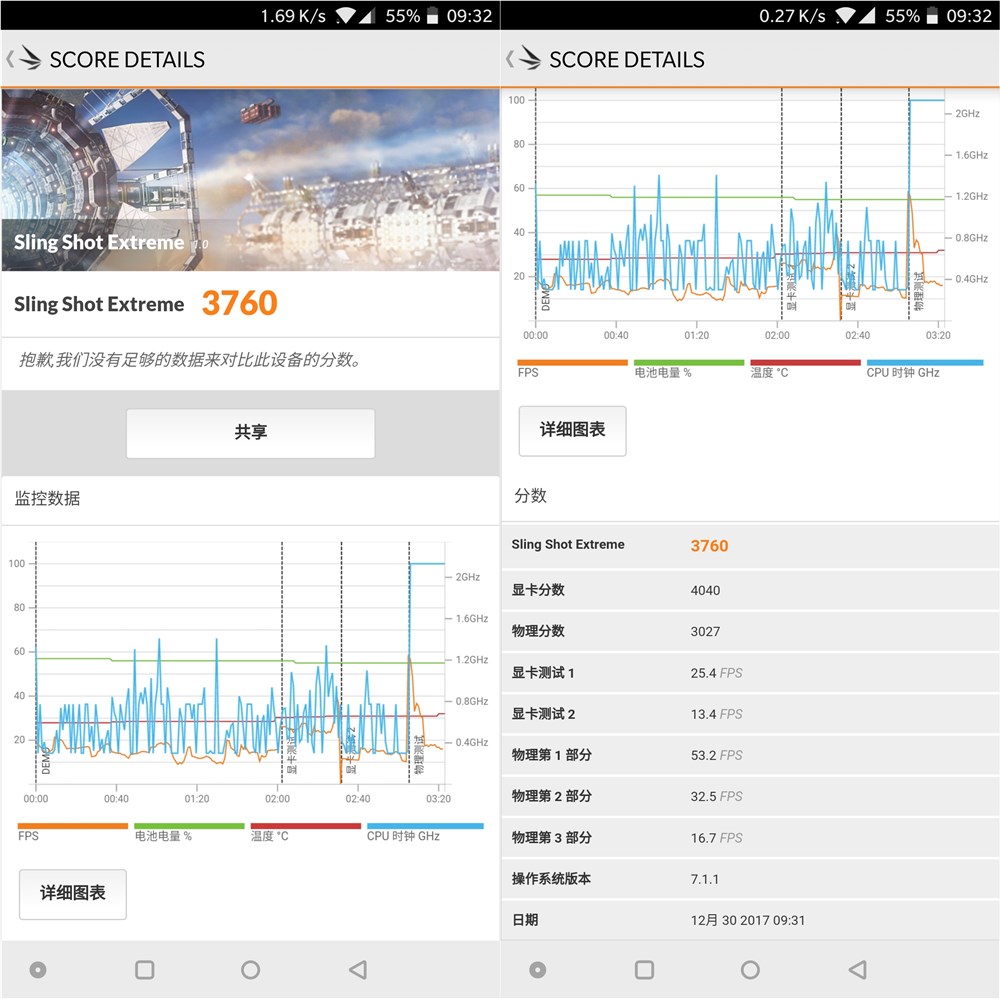Tap the 3DMark logo in the right header
Screen dimensions: 1000x999
[533, 60]
